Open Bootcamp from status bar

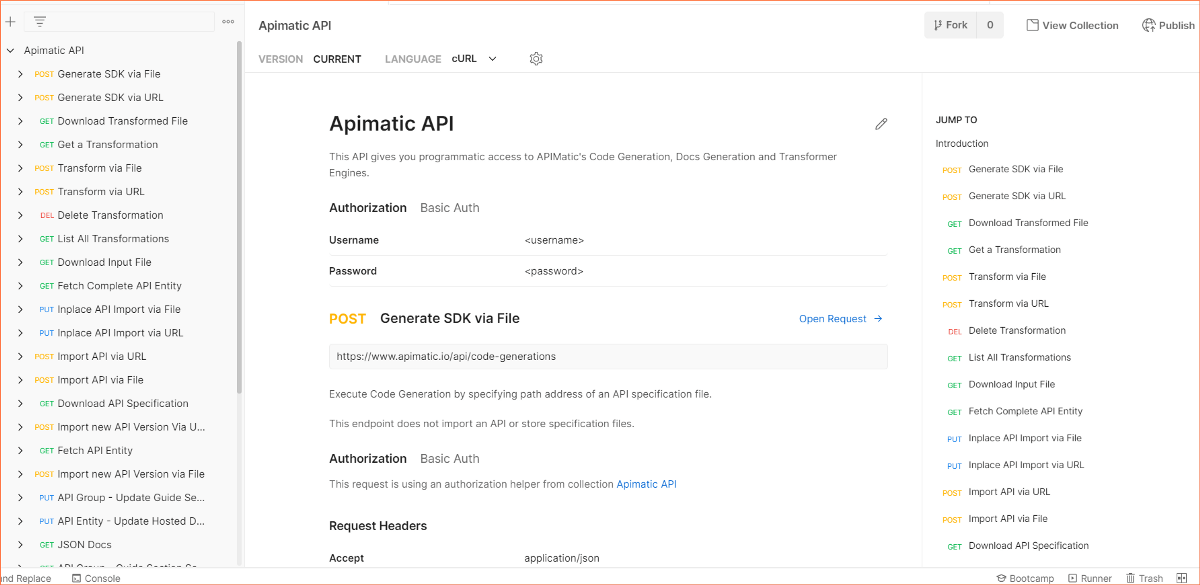pos(1025,579)
